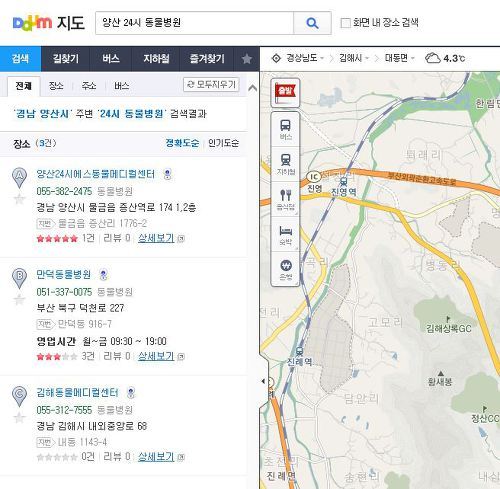Show banks on the map
The image size is (500, 489).
(285, 270)
